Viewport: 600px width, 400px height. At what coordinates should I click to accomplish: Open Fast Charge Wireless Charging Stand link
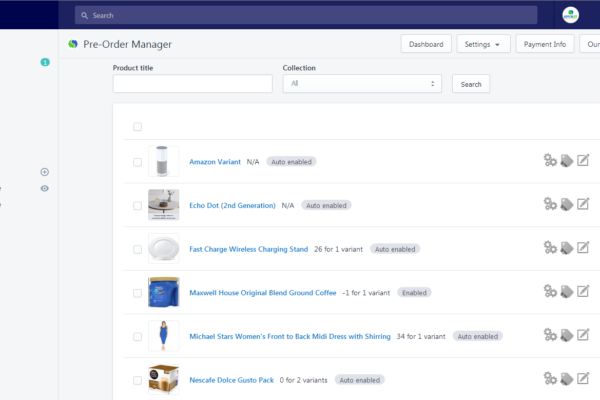[249, 249]
